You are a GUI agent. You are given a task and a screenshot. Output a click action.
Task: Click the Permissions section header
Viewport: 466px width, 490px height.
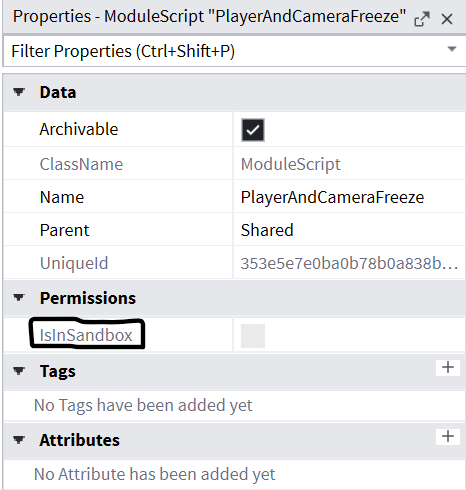235,298
